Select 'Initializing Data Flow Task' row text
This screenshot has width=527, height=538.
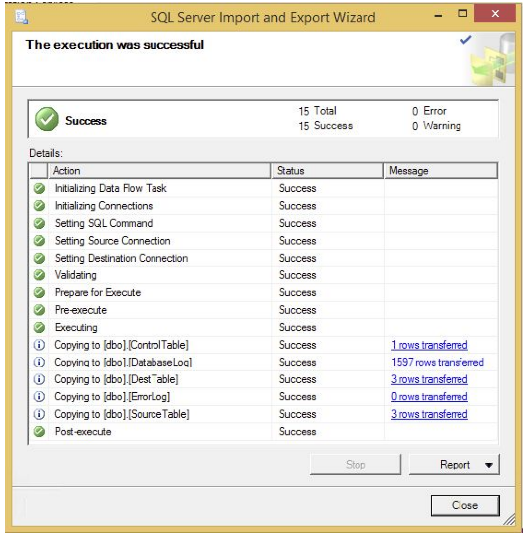(x=110, y=188)
